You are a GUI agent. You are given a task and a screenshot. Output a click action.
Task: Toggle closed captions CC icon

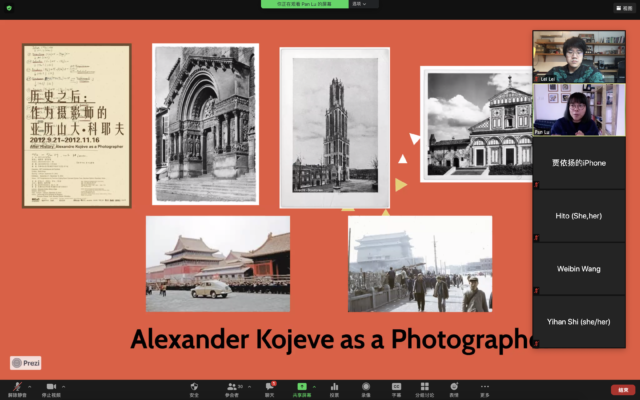396,386
